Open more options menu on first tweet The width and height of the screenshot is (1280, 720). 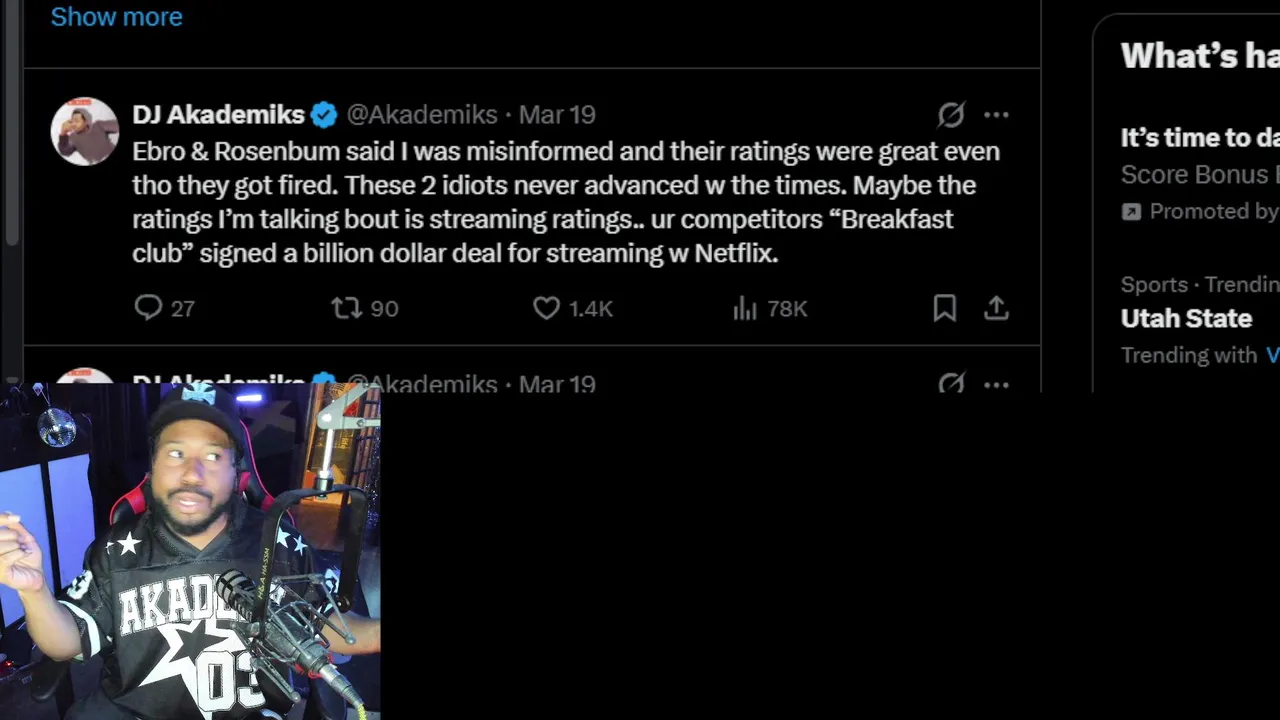click(996, 115)
